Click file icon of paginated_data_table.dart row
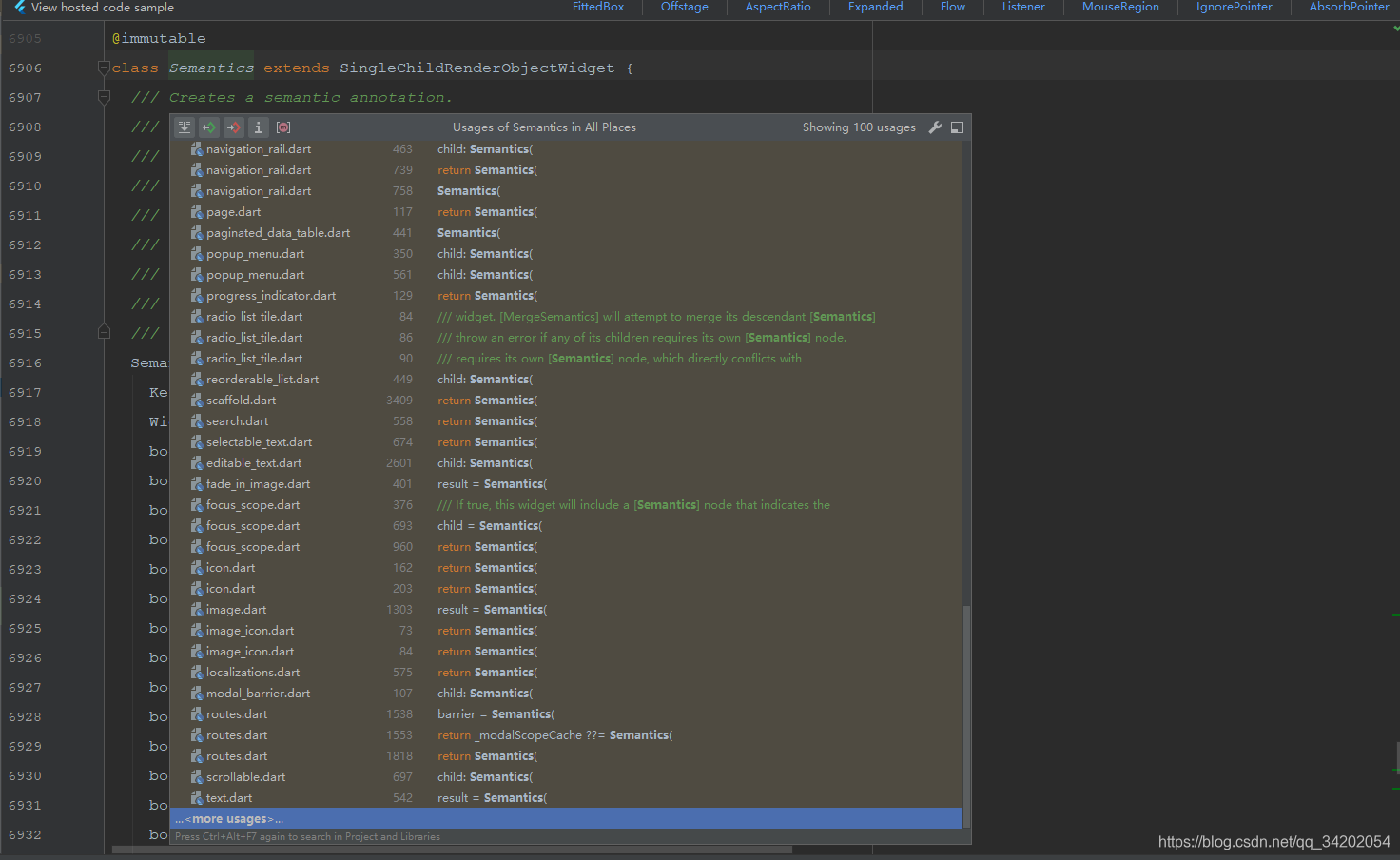 coord(197,233)
